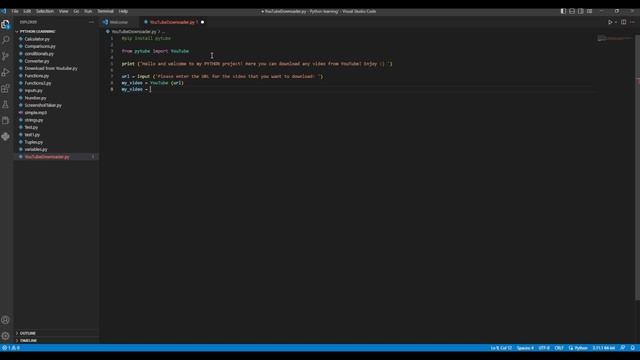Click the Spaces: 4 indentation status

pyautogui.click(x=525, y=348)
